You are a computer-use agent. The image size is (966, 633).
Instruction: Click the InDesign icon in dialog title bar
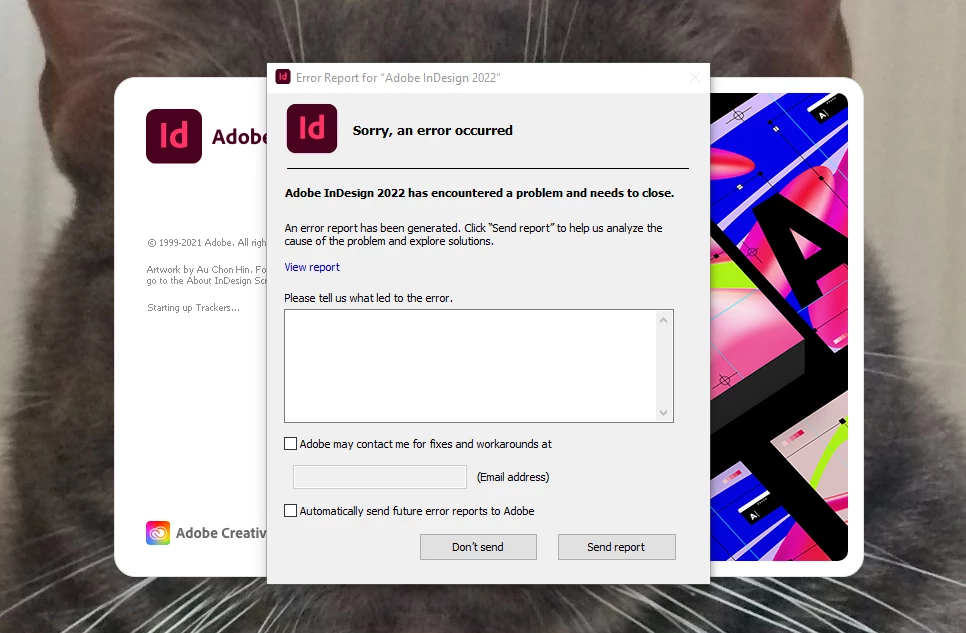coord(283,77)
